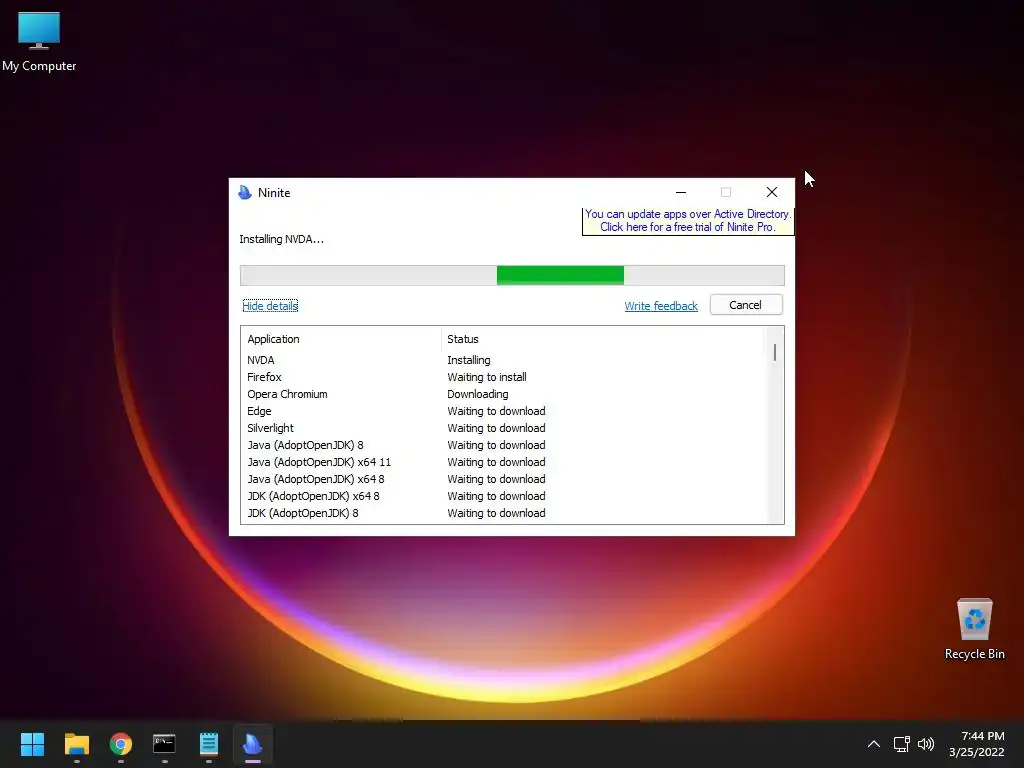Click the Ninite taskbar icon
The height and width of the screenshot is (768, 1024).
click(x=253, y=744)
